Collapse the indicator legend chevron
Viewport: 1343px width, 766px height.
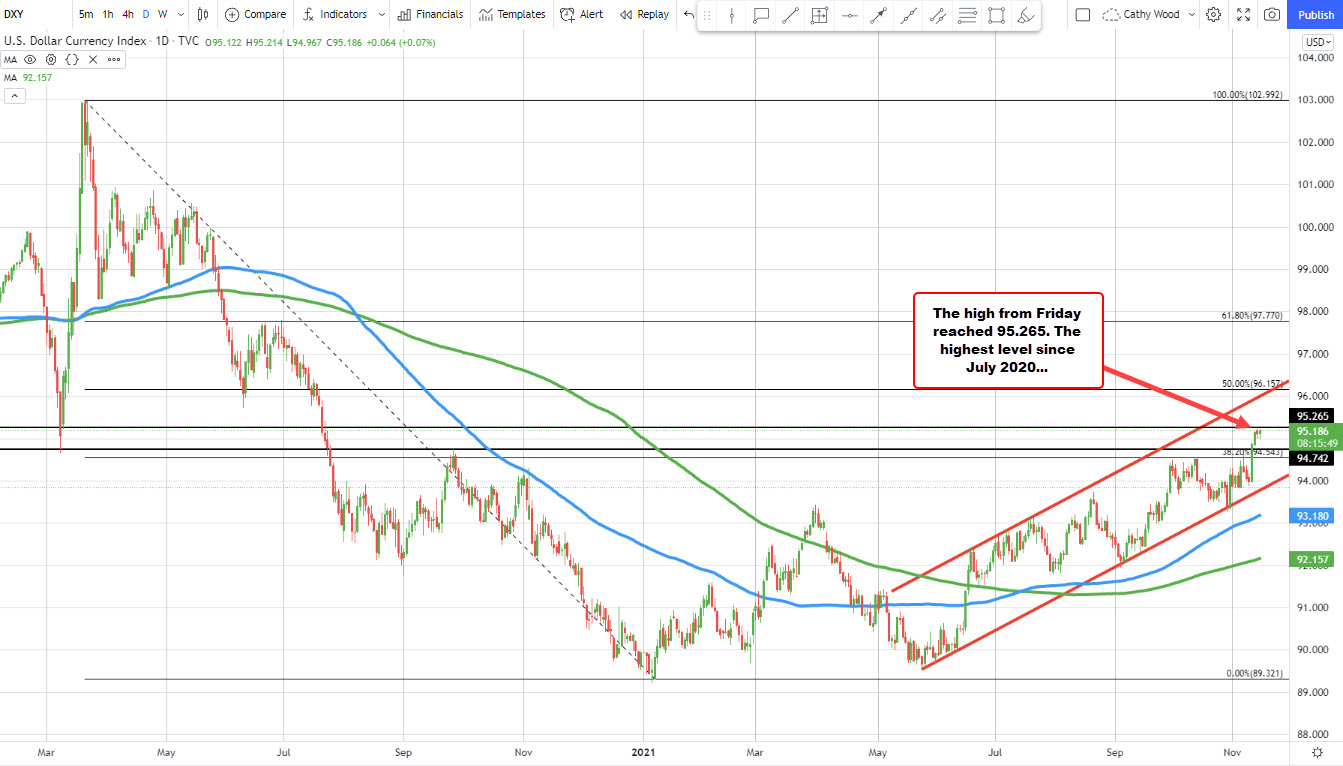[x=15, y=95]
